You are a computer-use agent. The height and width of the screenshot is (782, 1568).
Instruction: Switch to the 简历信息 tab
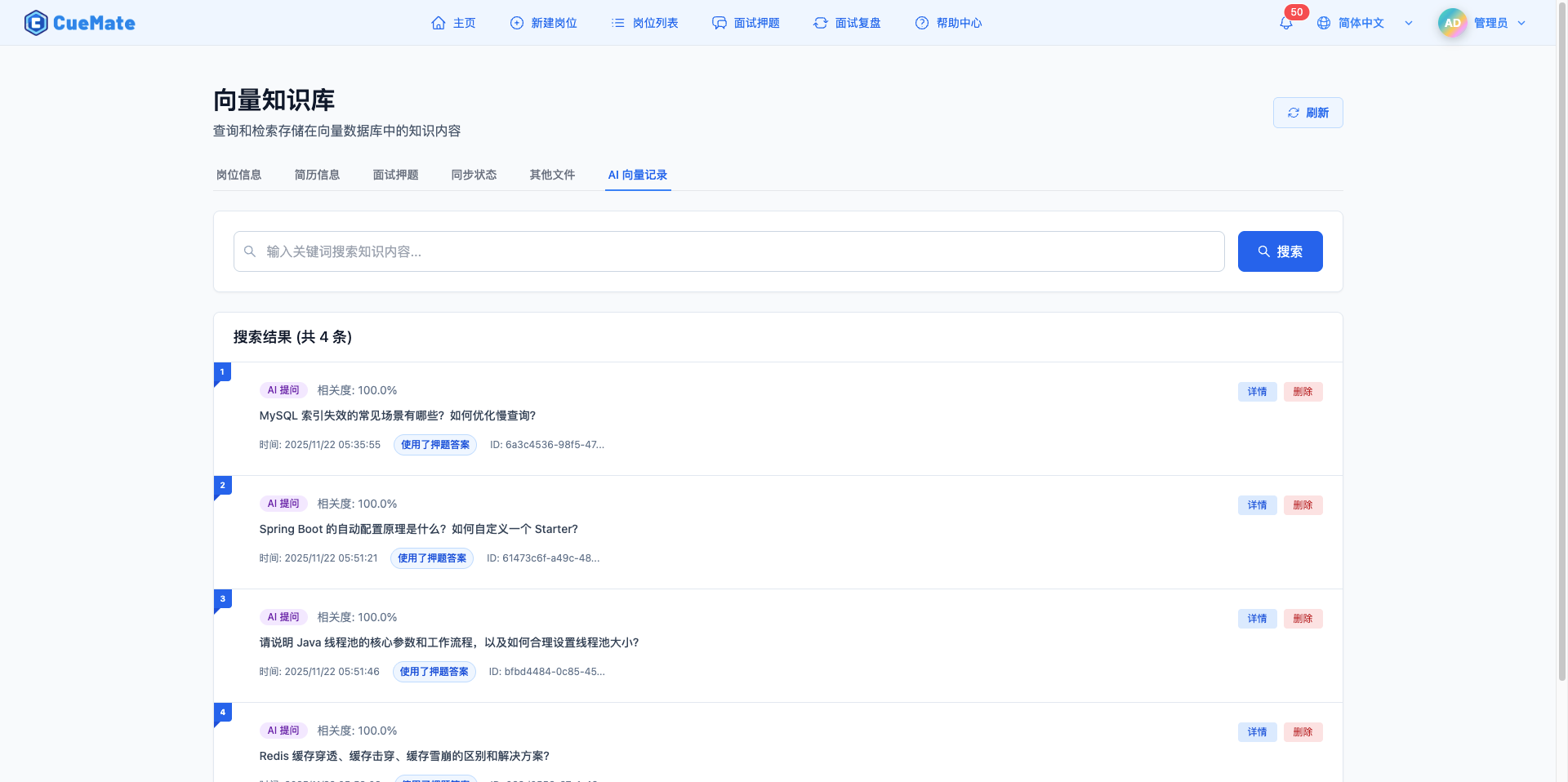tap(317, 175)
